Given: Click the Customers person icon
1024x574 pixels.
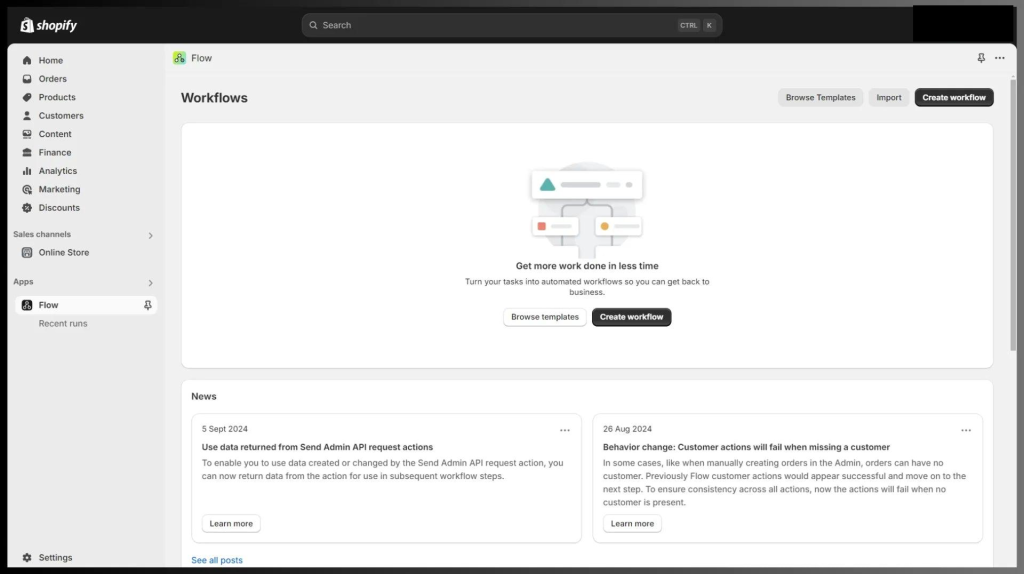Looking at the screenshot, I should [27, 116].
